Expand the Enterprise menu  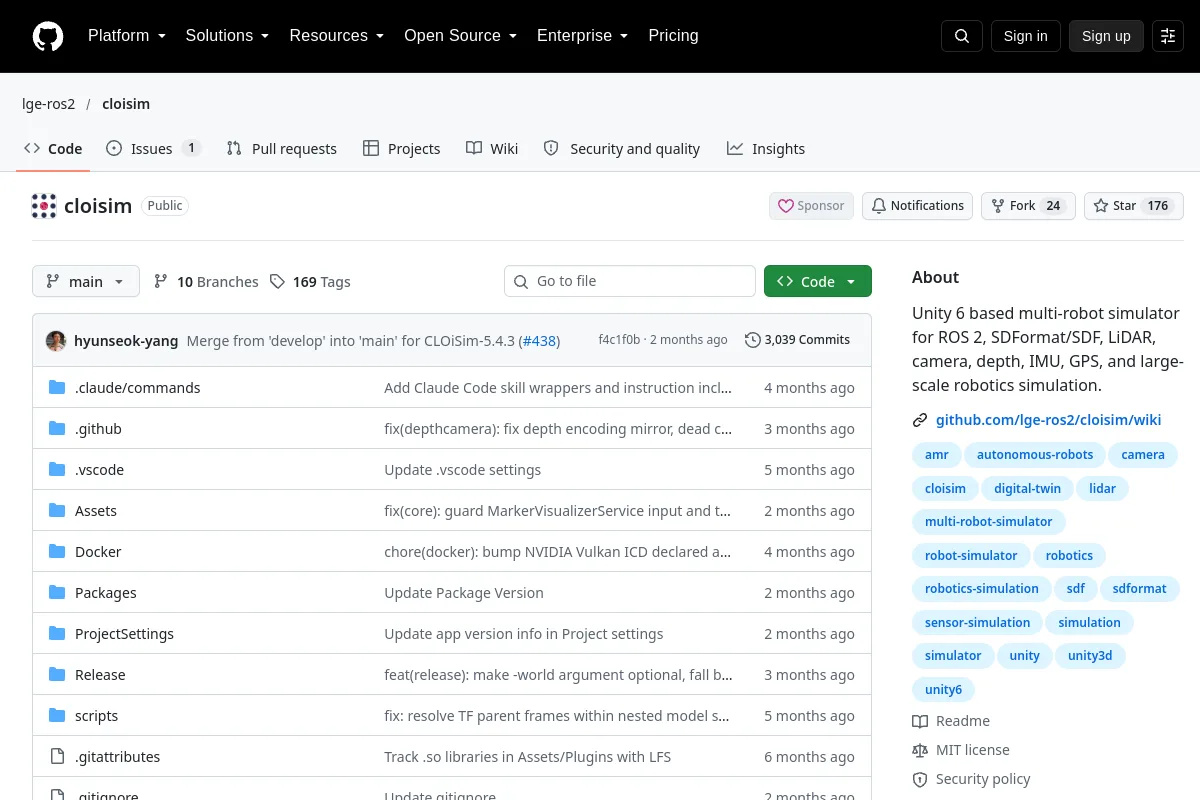(582, 36)
